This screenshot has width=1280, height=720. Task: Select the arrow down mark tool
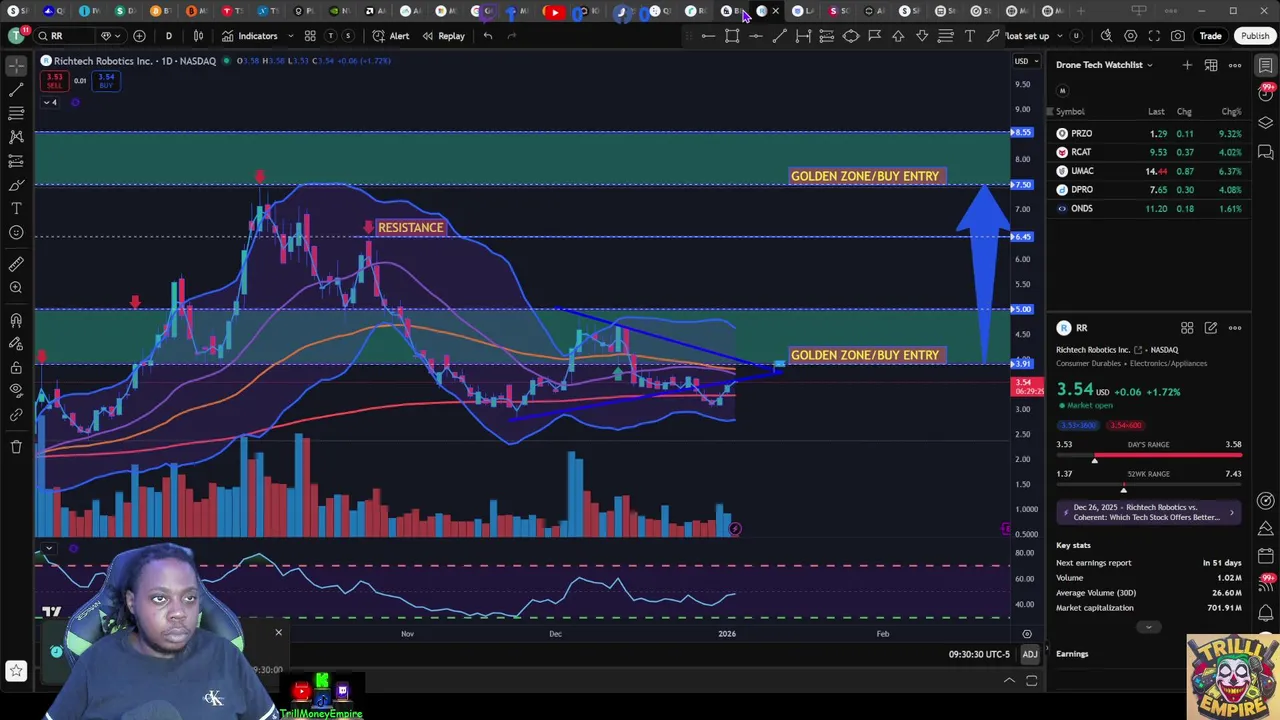tap(922, 36)
